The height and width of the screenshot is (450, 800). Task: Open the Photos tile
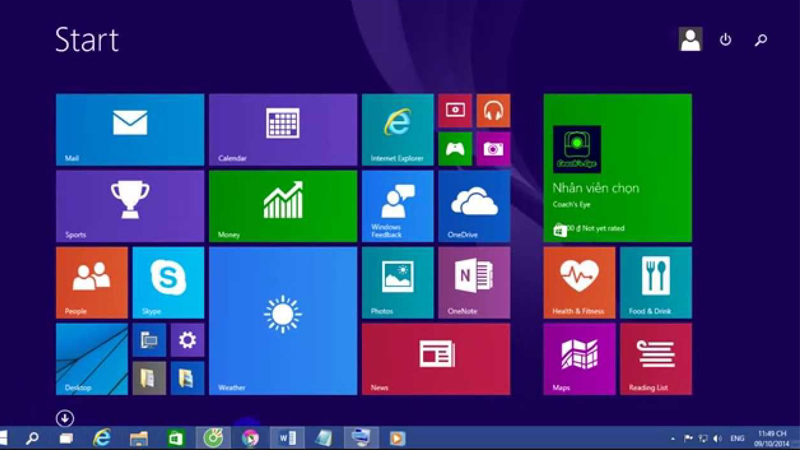pyautogui.click(x=398, y=283)
